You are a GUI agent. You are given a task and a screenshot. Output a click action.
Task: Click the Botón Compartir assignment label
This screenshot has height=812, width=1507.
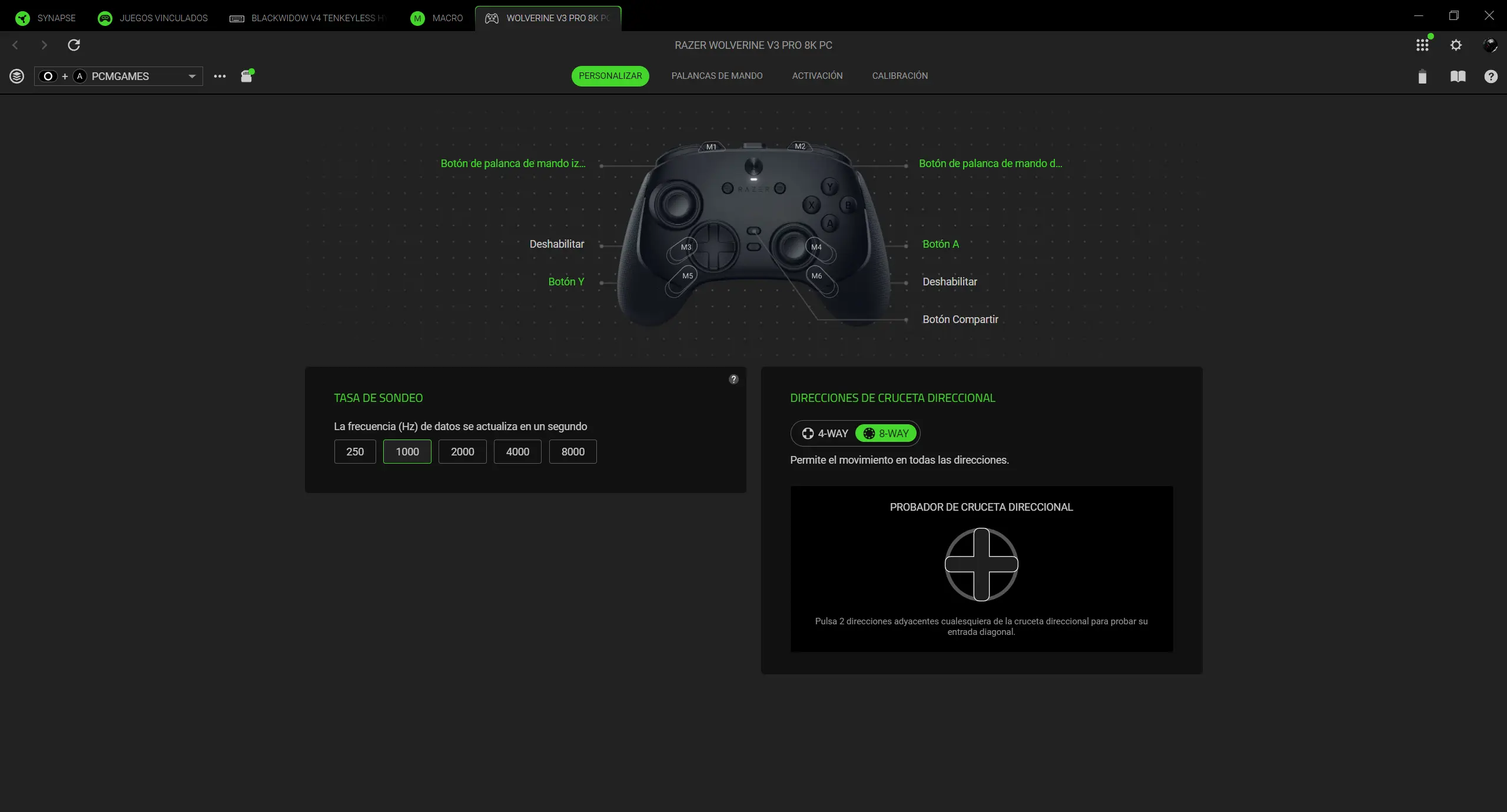[960, 320]
